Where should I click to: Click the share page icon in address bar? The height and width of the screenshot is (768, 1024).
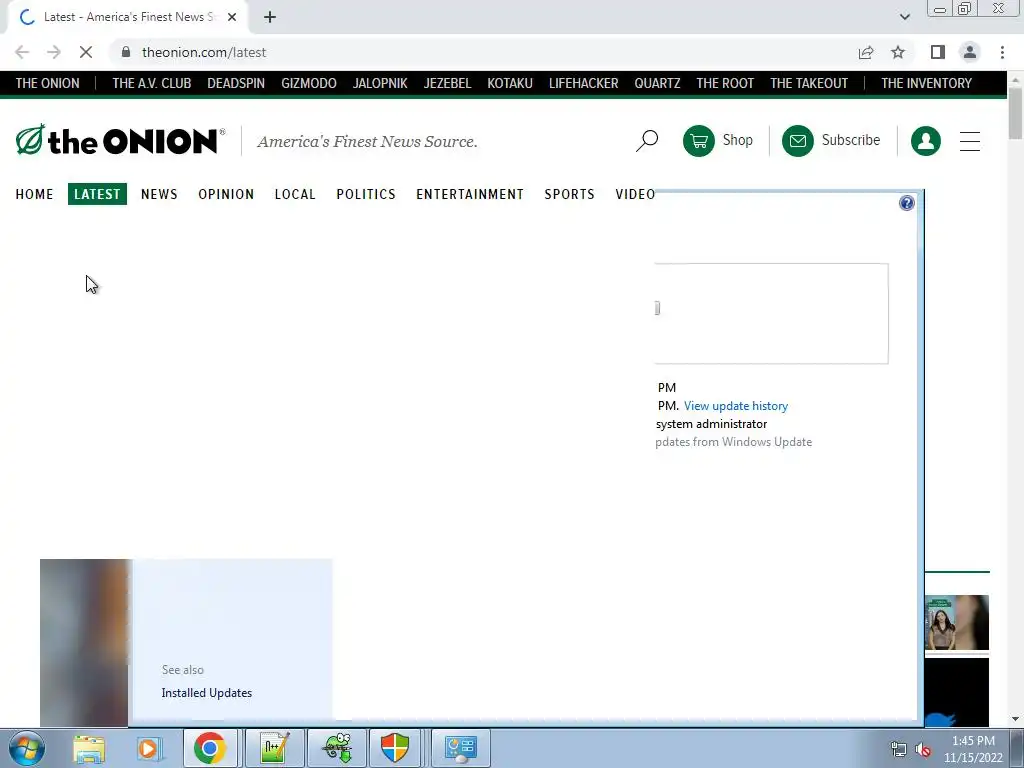coord(866,52)
